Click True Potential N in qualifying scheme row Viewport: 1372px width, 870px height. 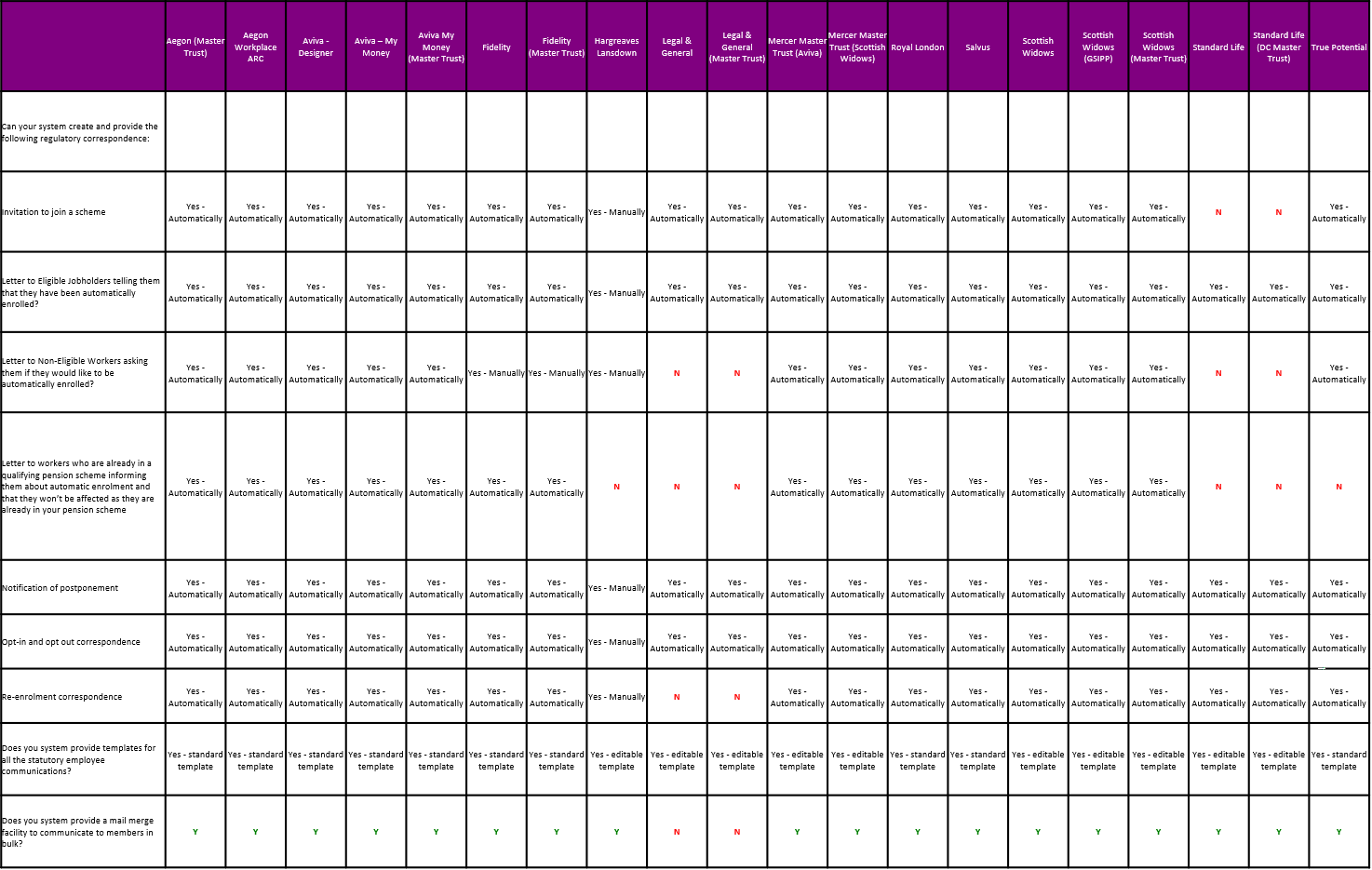[1339, 487]
